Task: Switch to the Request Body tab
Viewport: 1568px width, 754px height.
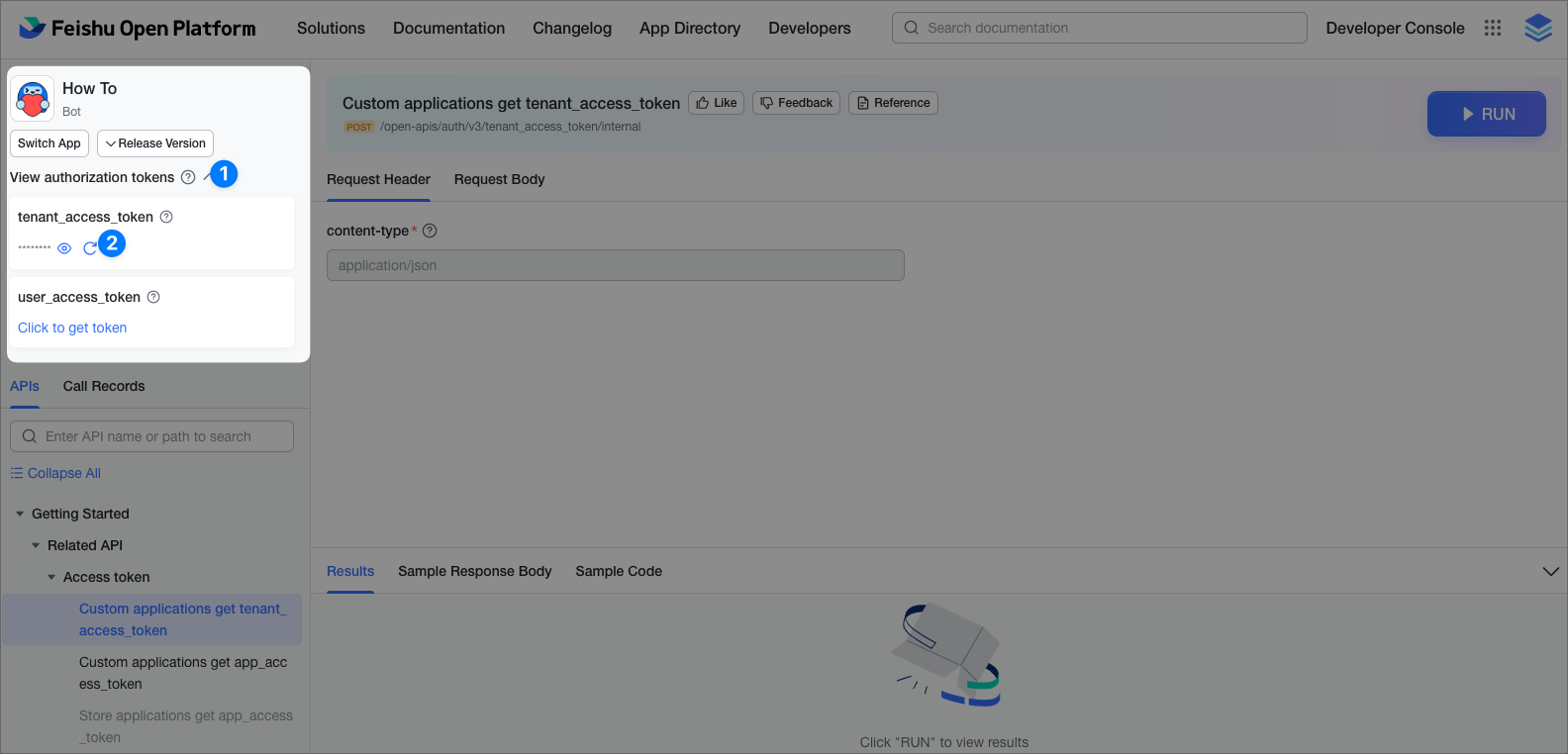Action: point(499,179)
